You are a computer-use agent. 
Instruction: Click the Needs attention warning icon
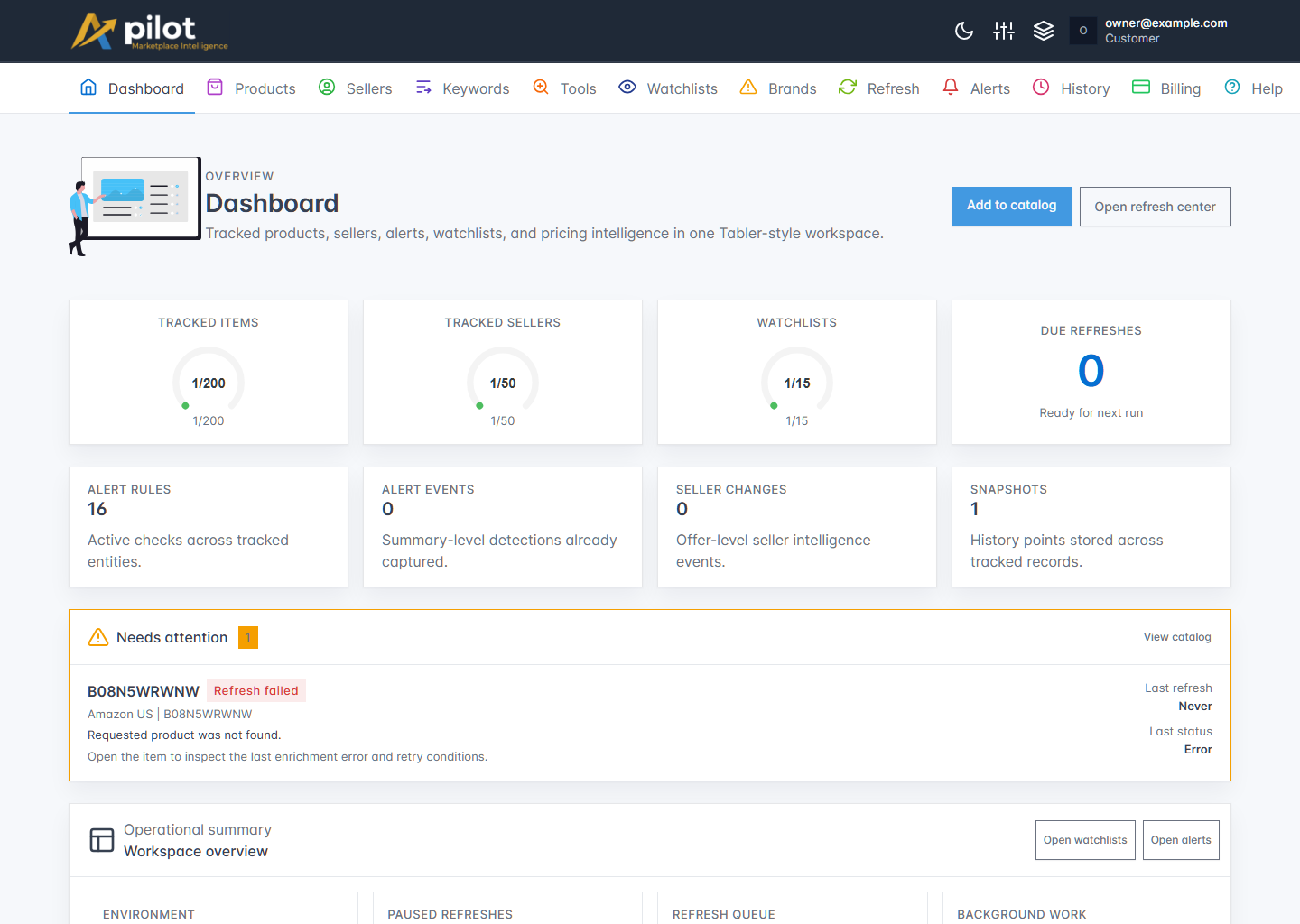[x=98, y=637]
